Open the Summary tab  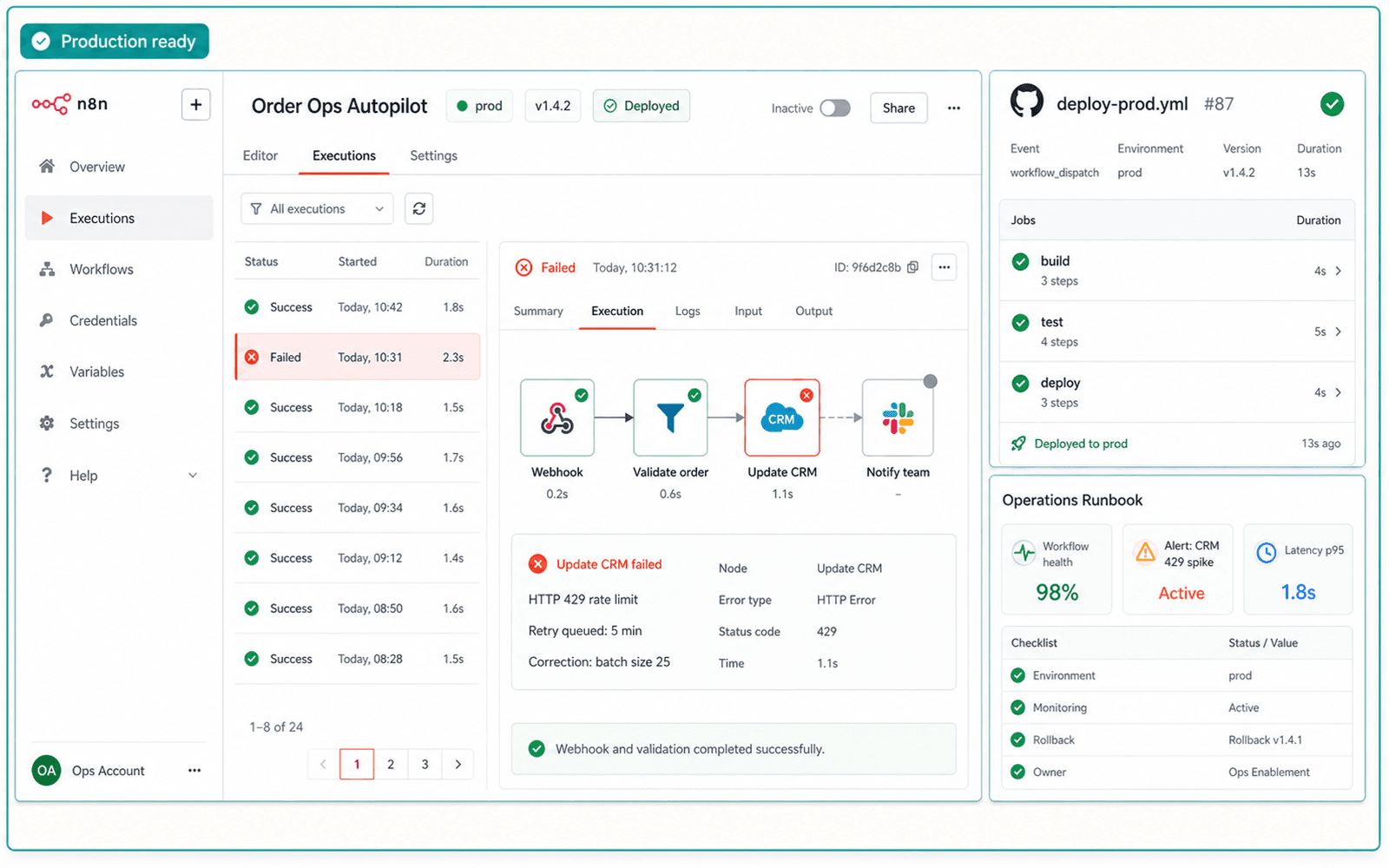pos(538,311)
